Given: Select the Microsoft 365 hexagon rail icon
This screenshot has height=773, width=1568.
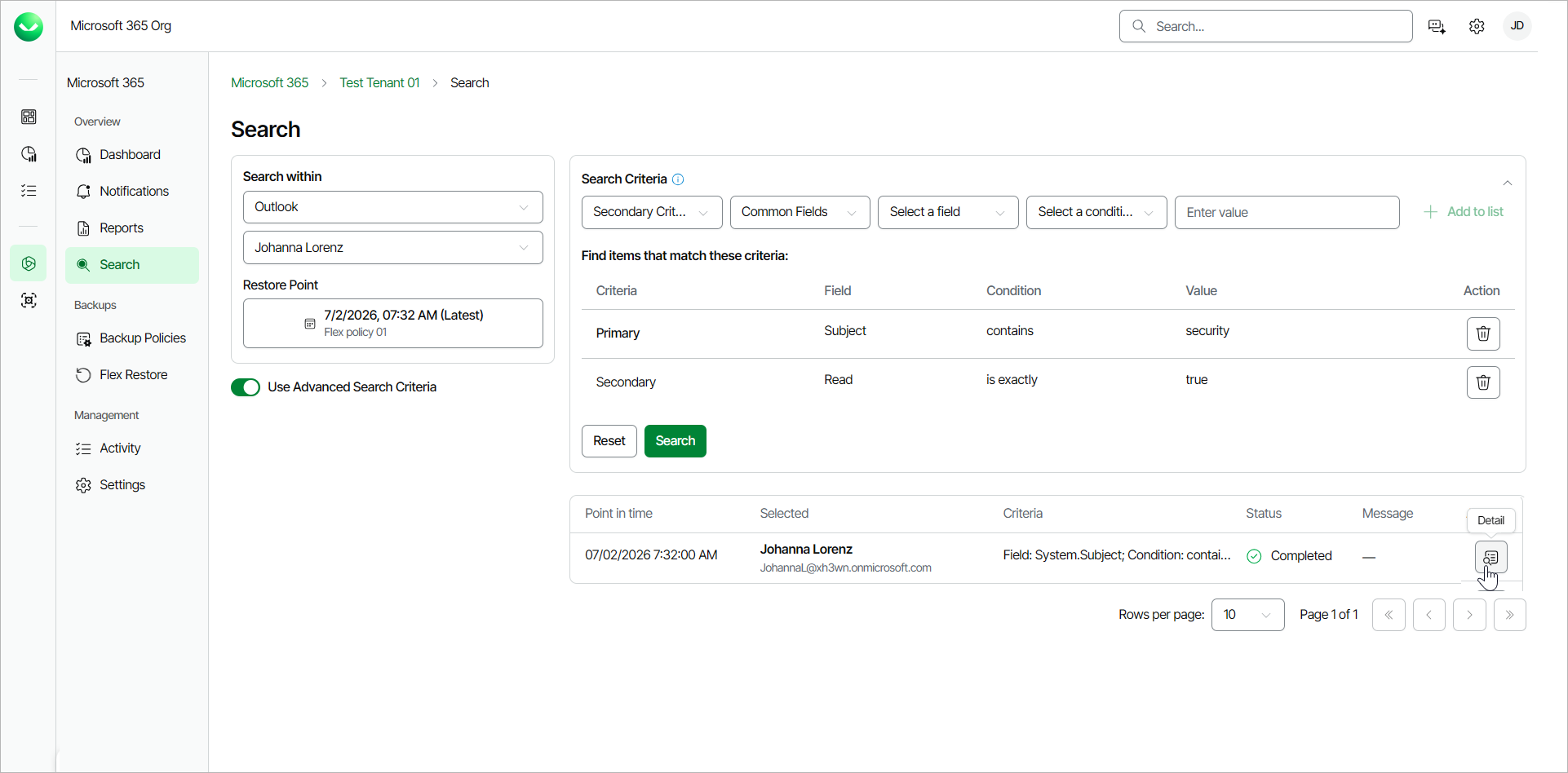Looking at the screenshot, I should pos(29,263).
